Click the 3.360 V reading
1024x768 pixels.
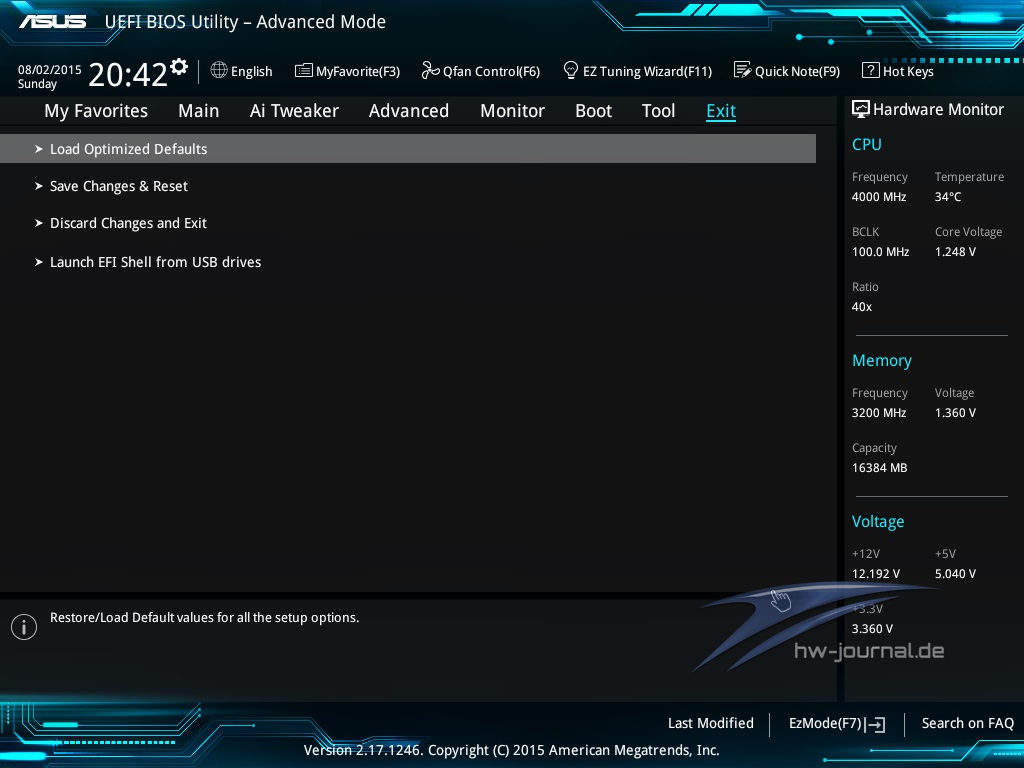(872, 629)
